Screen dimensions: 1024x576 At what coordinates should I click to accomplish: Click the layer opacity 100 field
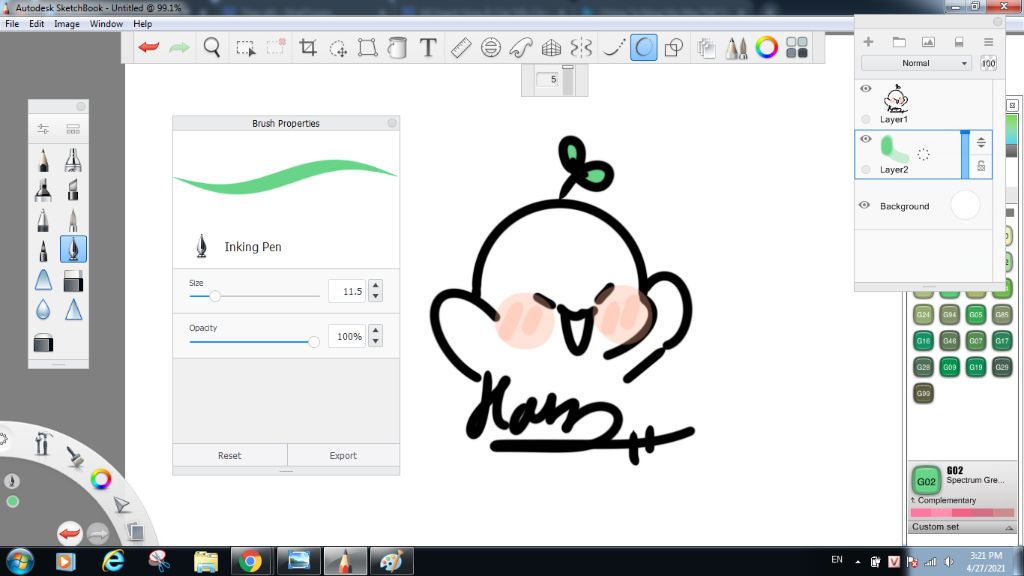[988, 63]
